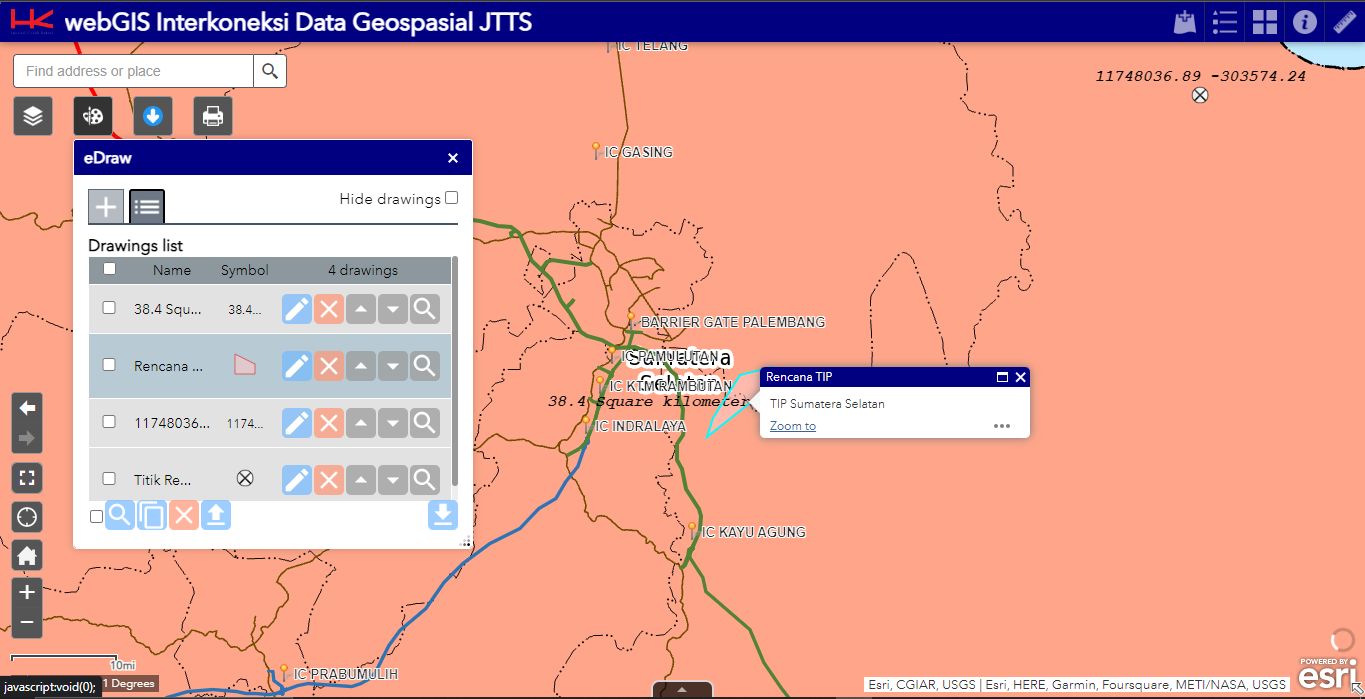1365x699 pixels.
Task: Click the Rencana polygon symbol swatch
Action: (245, 365)
